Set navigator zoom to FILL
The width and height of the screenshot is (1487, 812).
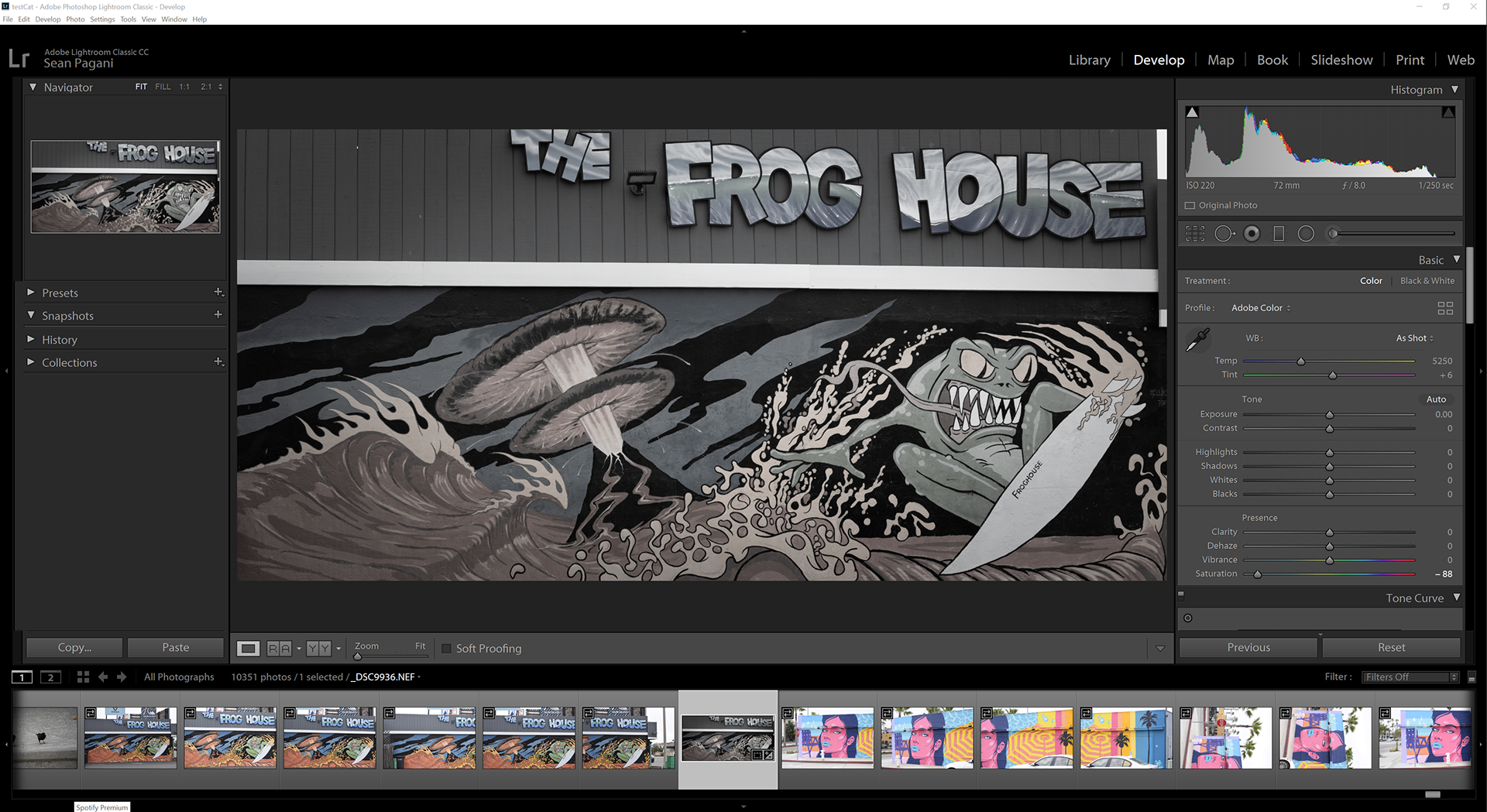coord(163,87)
